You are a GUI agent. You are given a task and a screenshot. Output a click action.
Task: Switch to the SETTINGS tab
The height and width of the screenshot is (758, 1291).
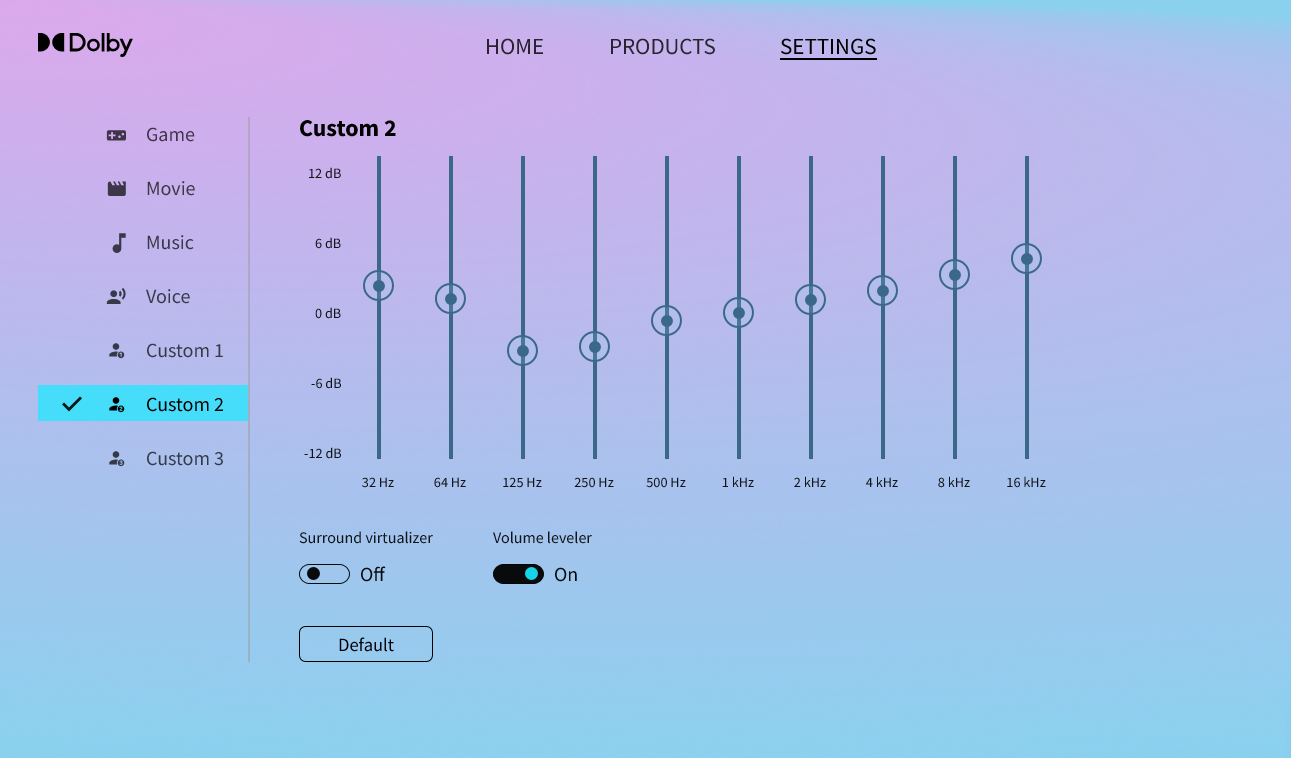point(828,47)
